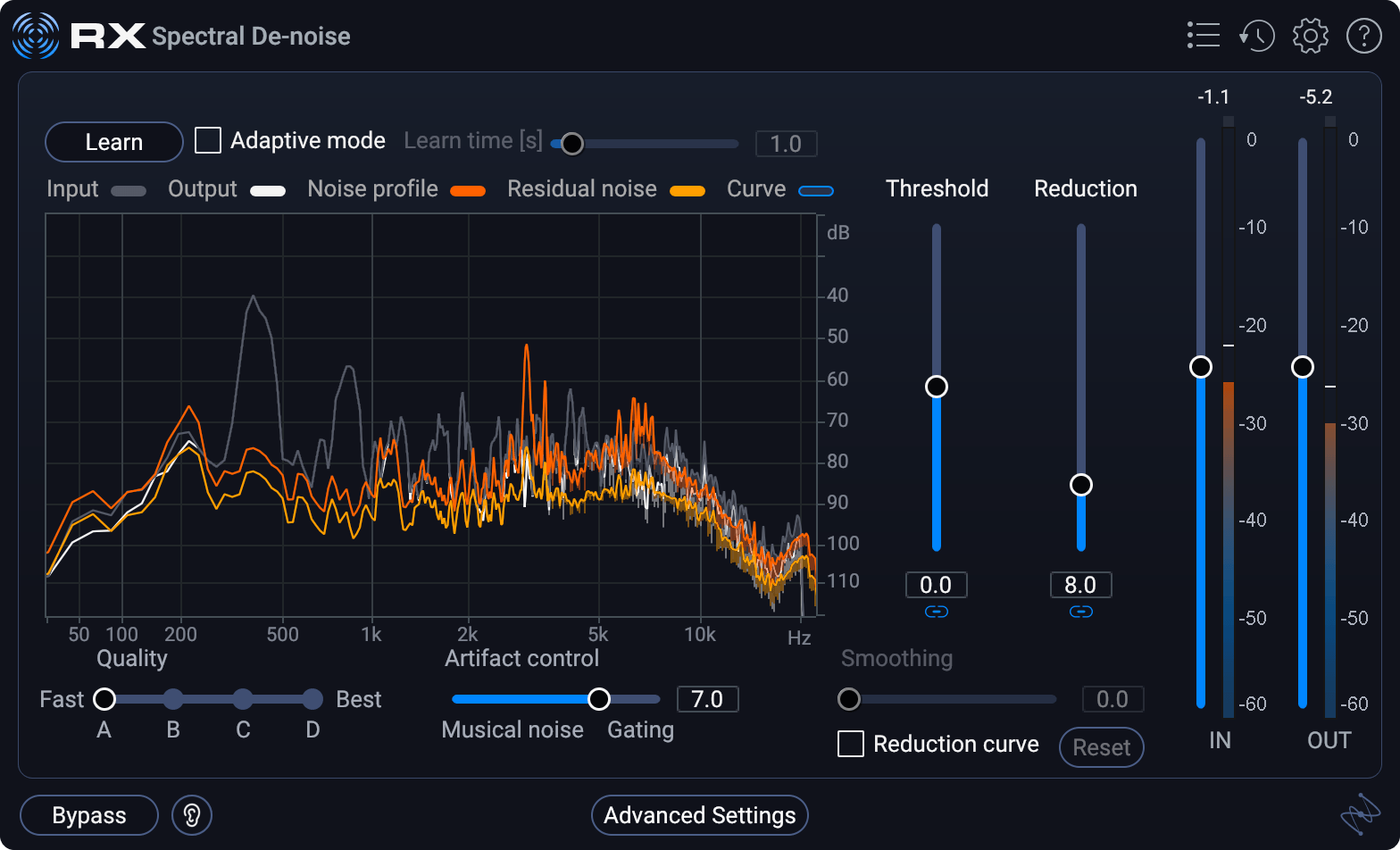This screenshot has width=1400, height=850.
Task: Click the Learn button
Action: [x=114, y=142]
